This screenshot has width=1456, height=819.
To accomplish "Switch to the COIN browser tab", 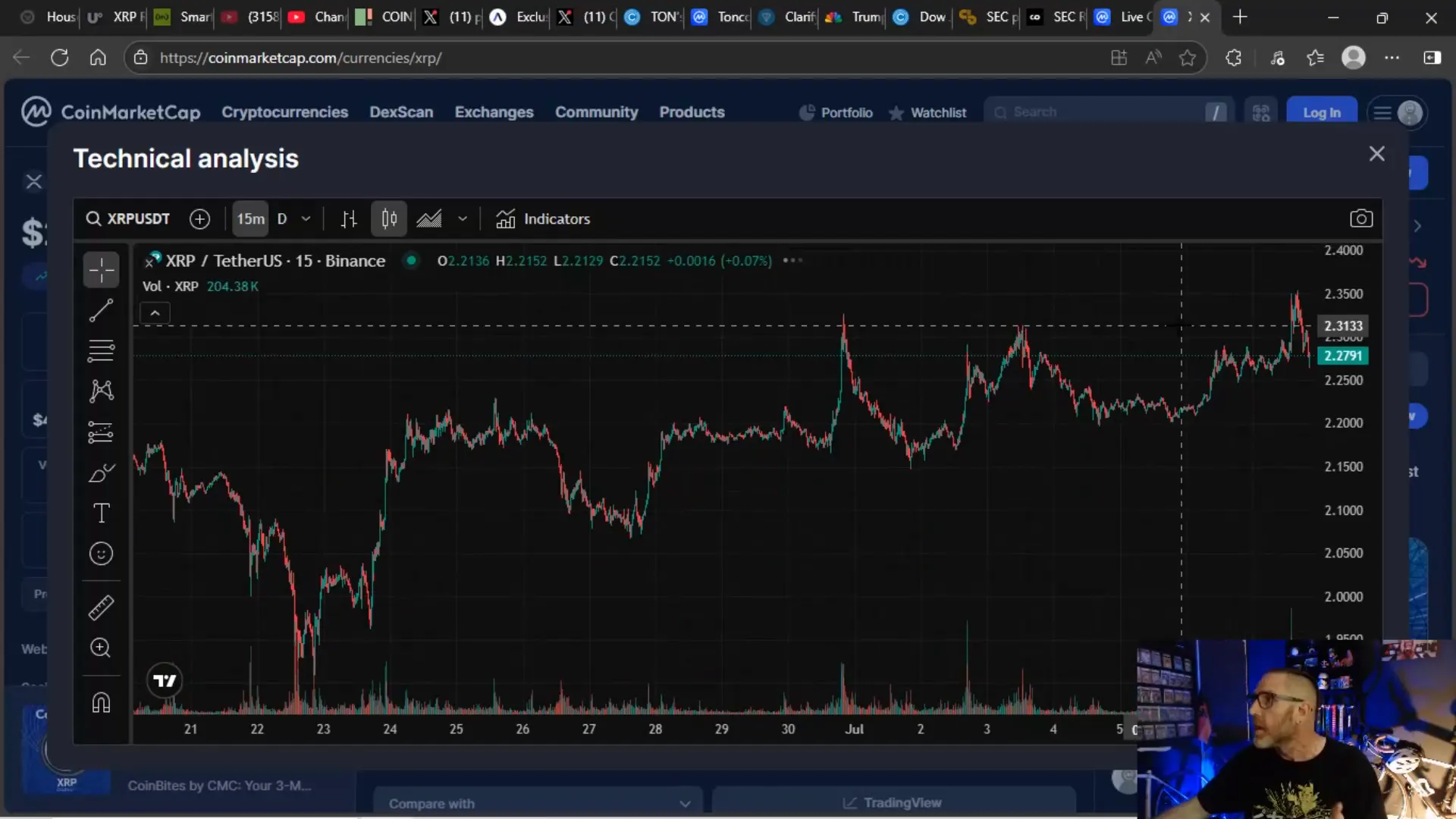I will (x=384, y=17).
